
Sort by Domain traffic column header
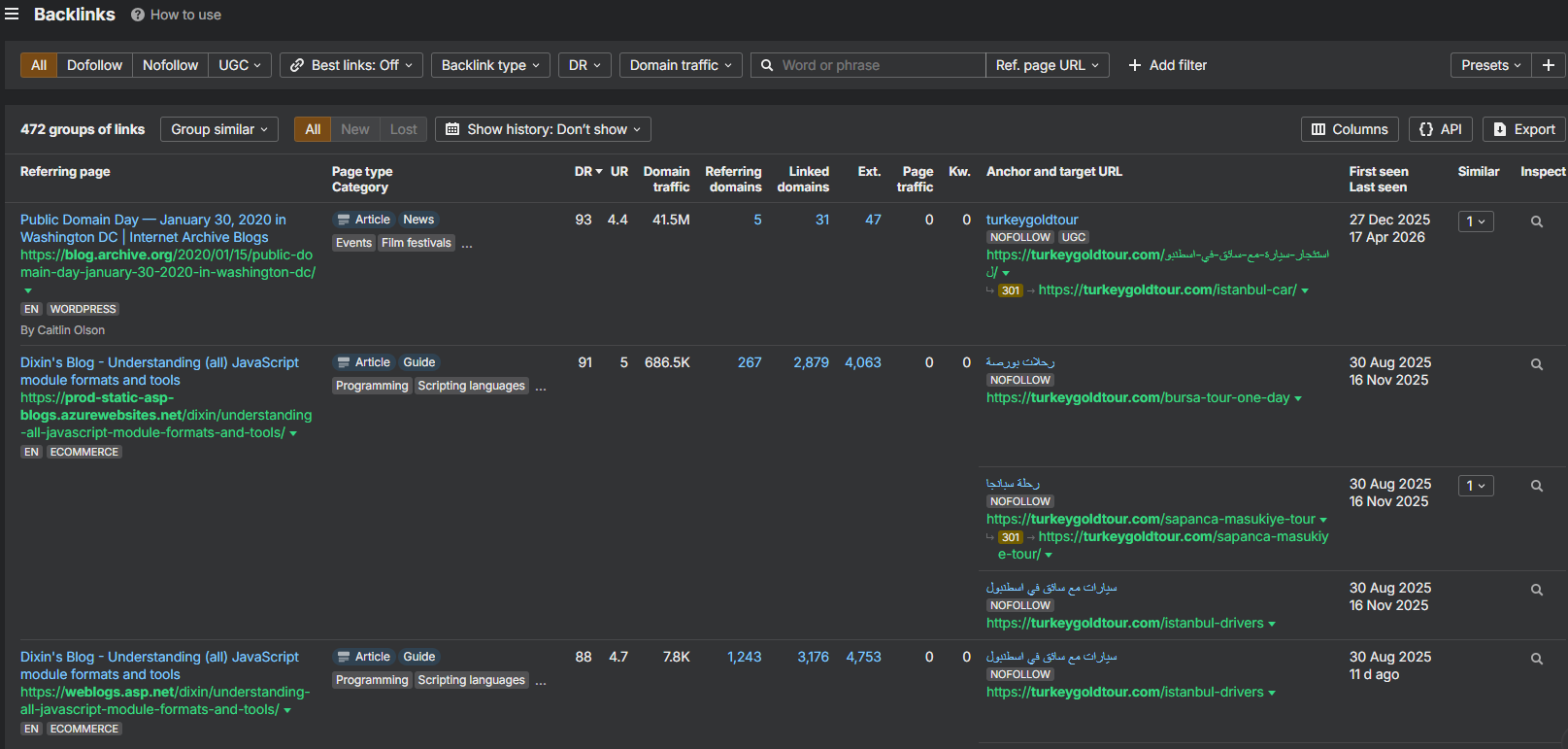667,179
